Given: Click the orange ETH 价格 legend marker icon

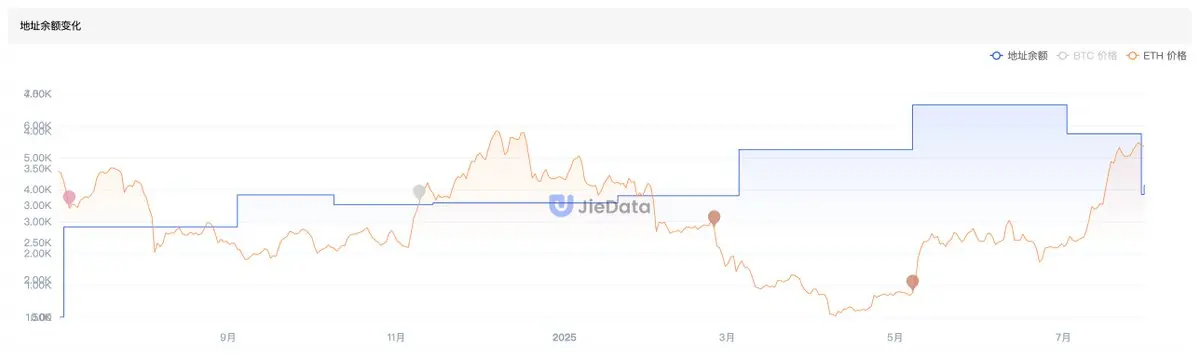Looking at the screenshot, I should [x=1133, y=56].
